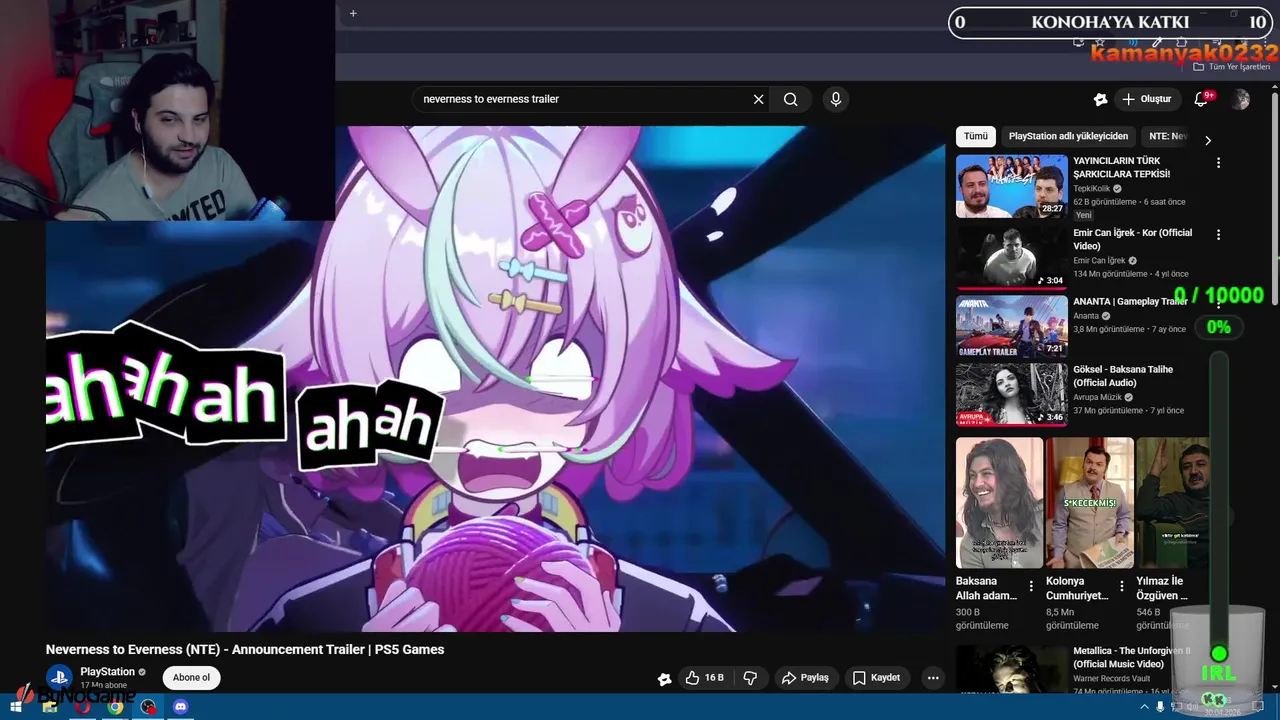The width and height of the screenshot is (1280, 720).
Task: Click the main video player
Action: point(495,378)
